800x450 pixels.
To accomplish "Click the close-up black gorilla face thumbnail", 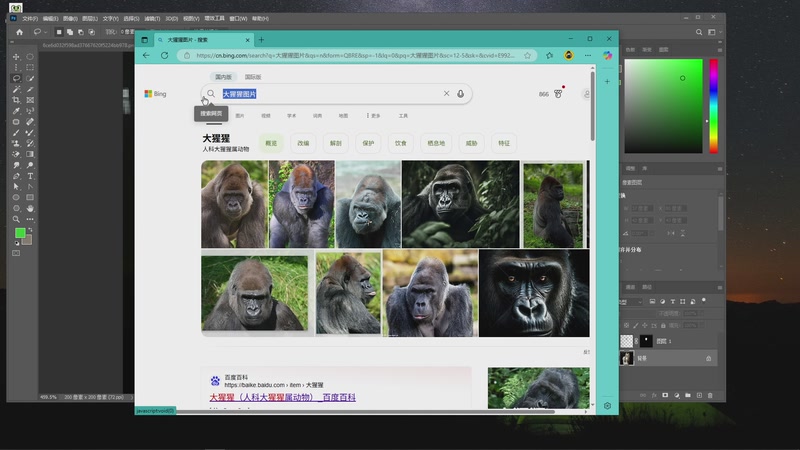I will tap(534, 293).
